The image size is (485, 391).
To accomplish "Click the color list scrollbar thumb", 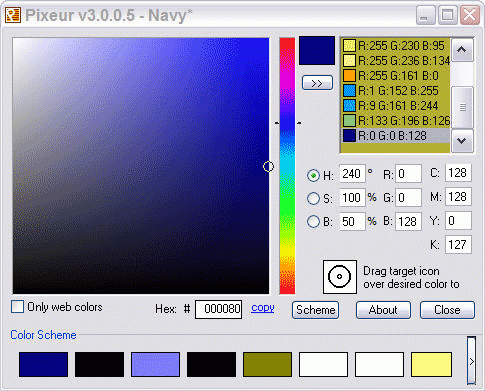I will point(462,107).
